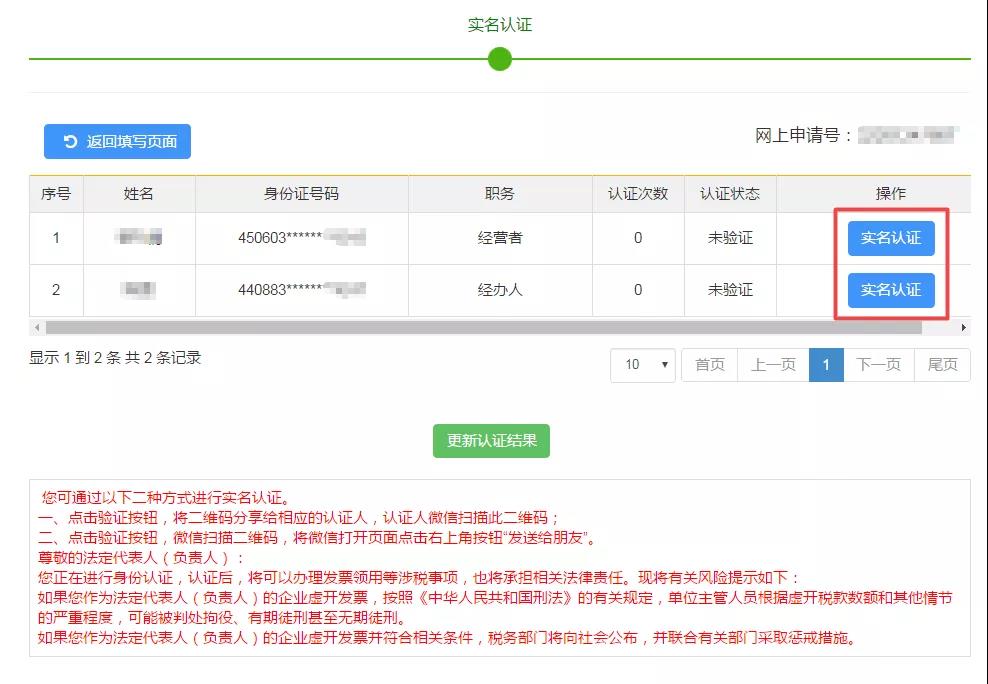Click the 序号 column header
The image size is (988, 684).
click(x=56, y=194)
